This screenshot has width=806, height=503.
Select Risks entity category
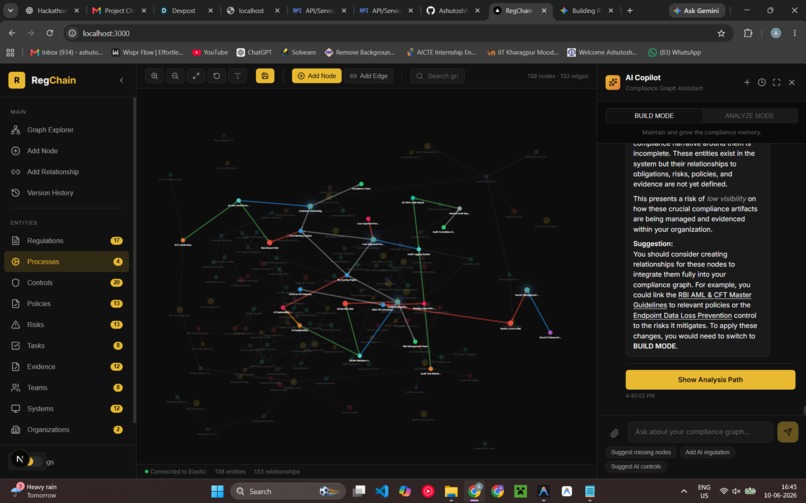tap(67, 325)
